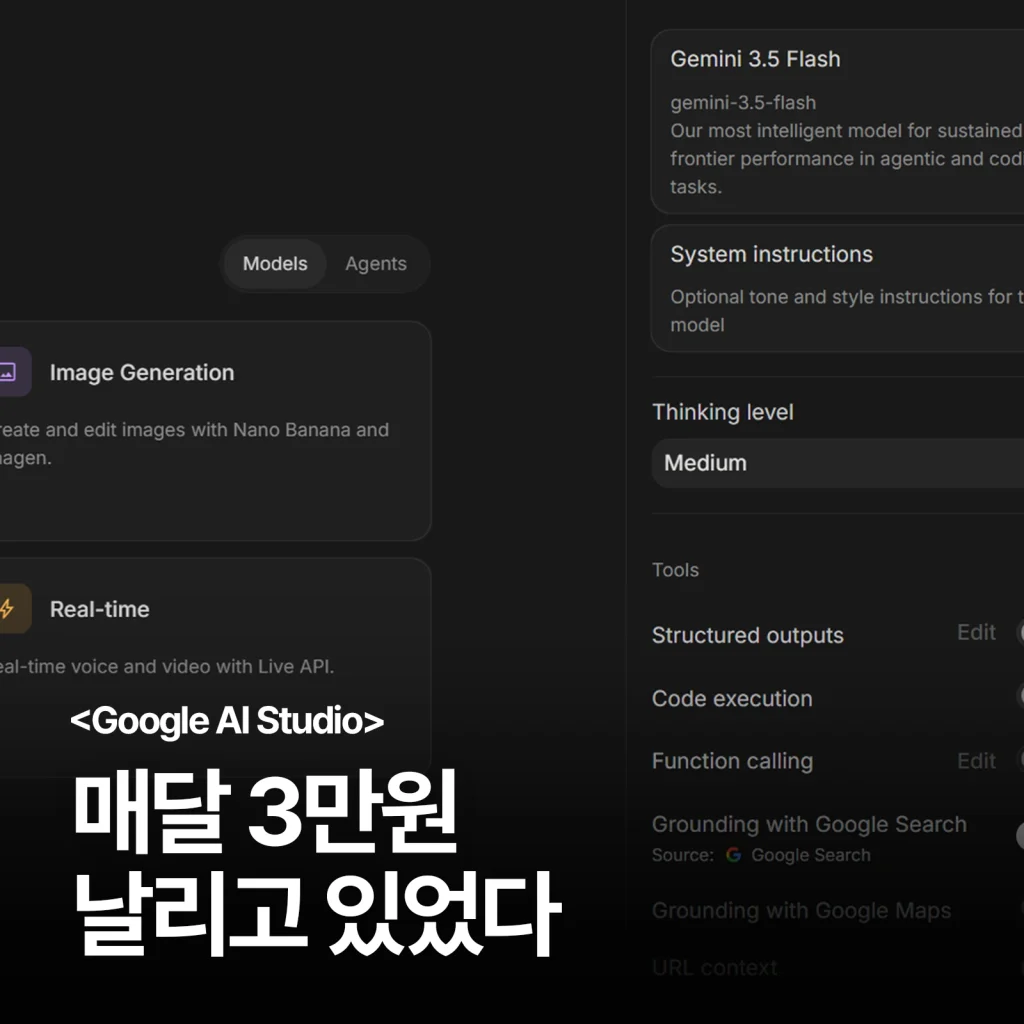
Task: Click Edit next to Structured outputs
Action: pos(976,632)
